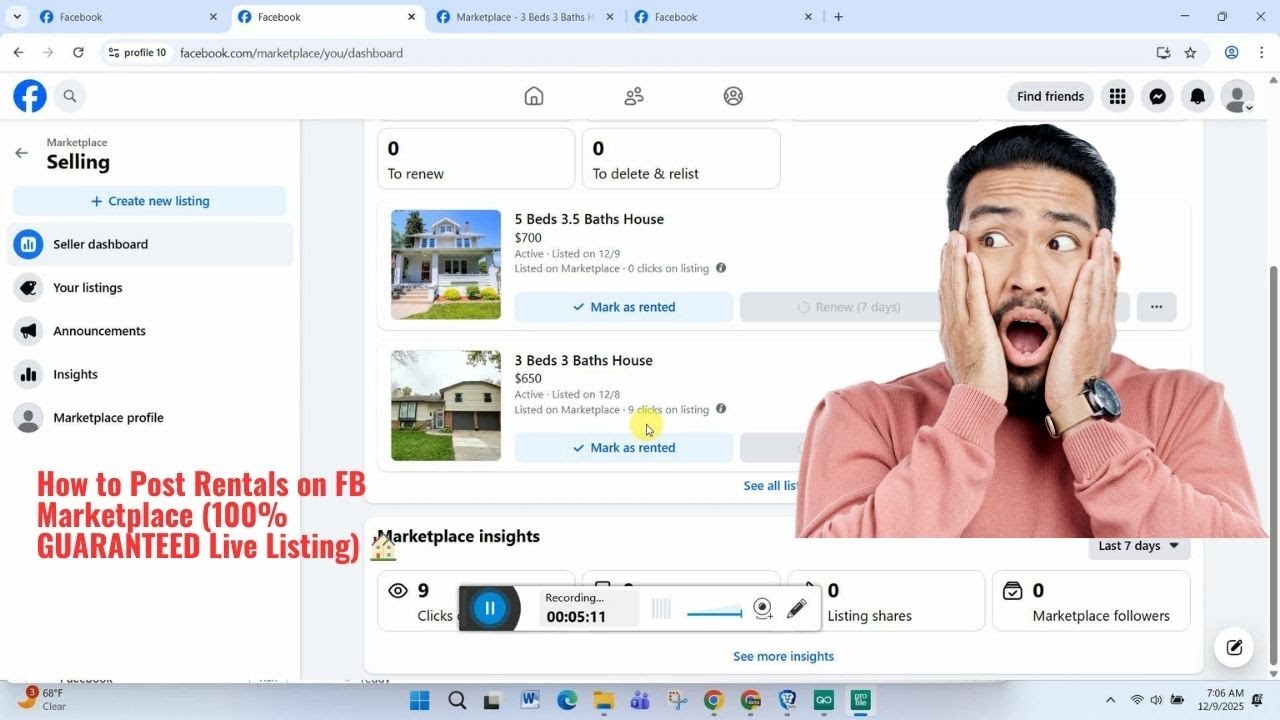The image size is (1280, 720).
Task: Switch to the last Facebook tab
Action: point(724,17)
